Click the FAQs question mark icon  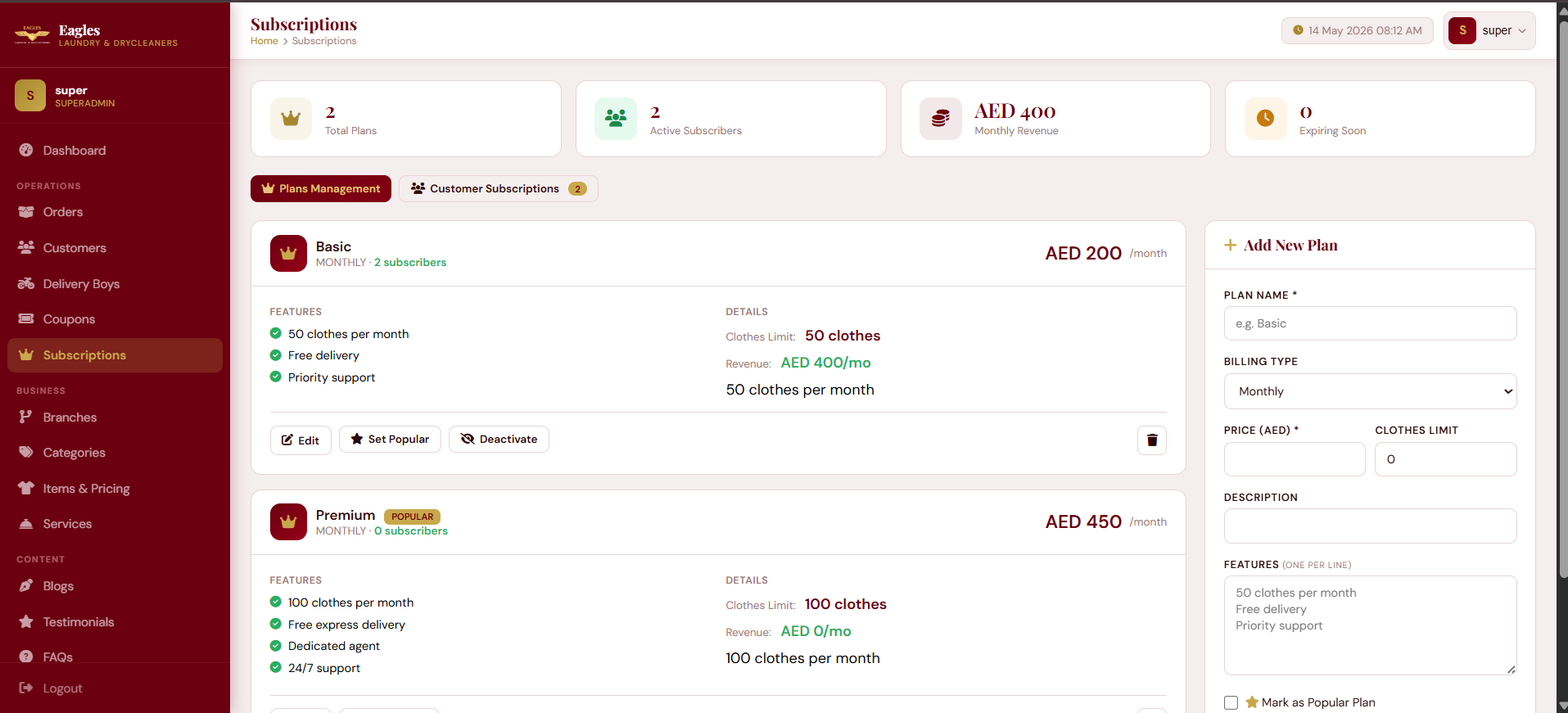click(x=26, y=657)
